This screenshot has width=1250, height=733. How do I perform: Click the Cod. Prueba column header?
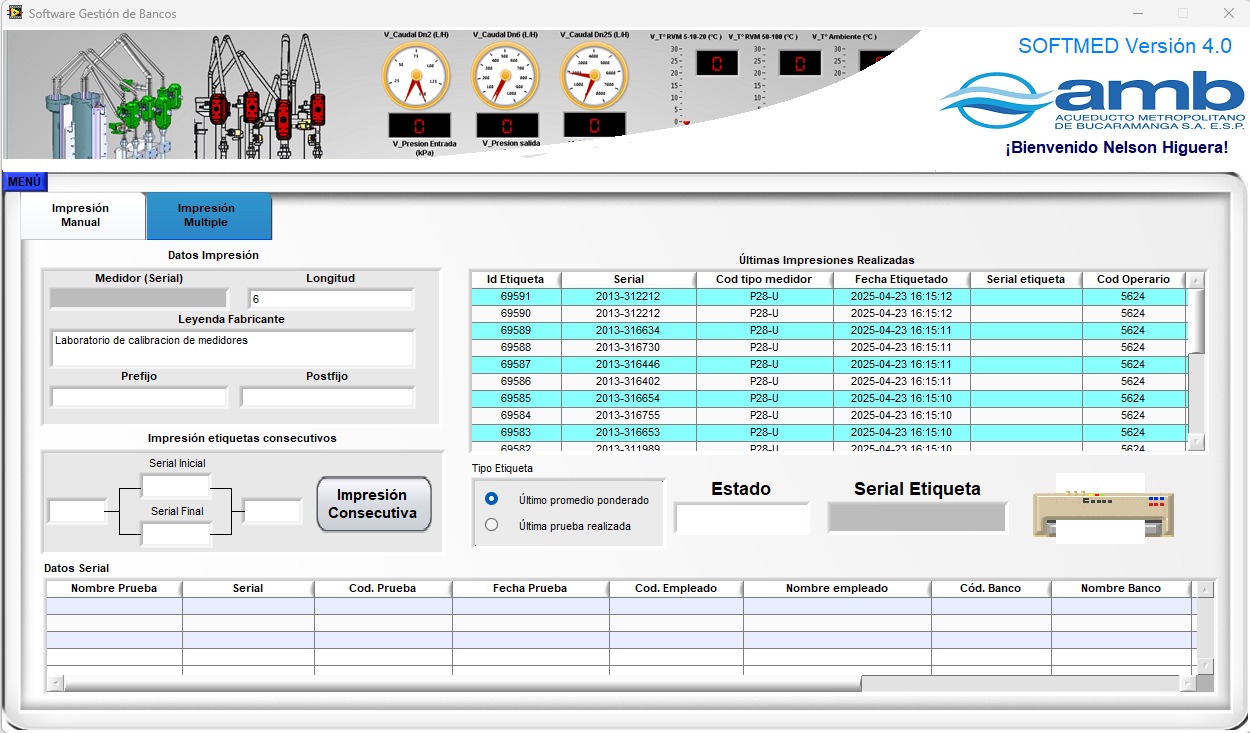(x=382, y=588)
